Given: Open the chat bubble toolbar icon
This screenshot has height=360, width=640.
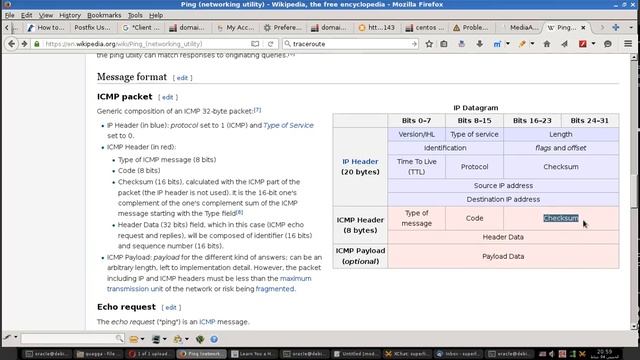Looking at the screenshot, I should pos(608,44).
